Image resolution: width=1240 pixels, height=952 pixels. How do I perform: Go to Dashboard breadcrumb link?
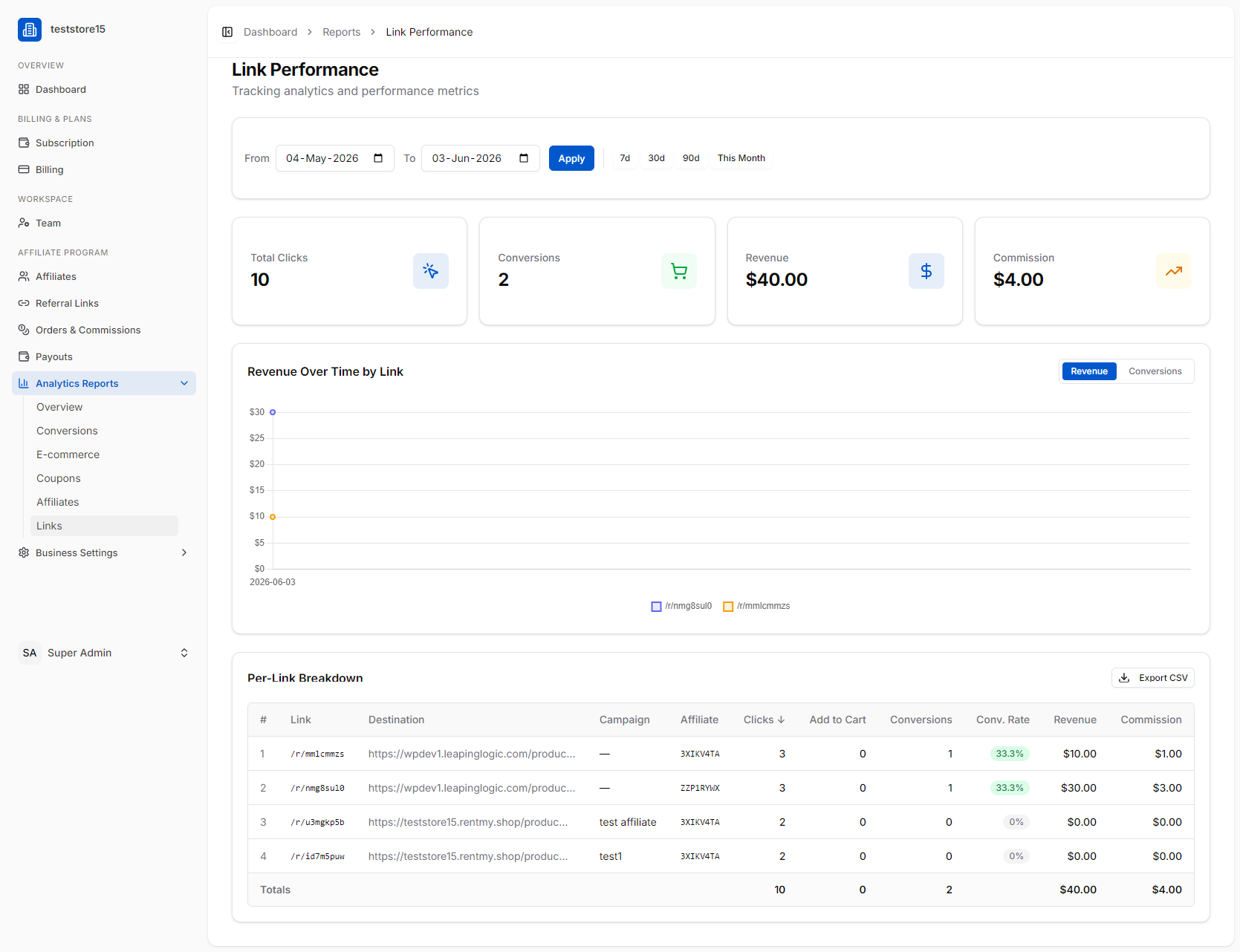(x=270, y=32)
